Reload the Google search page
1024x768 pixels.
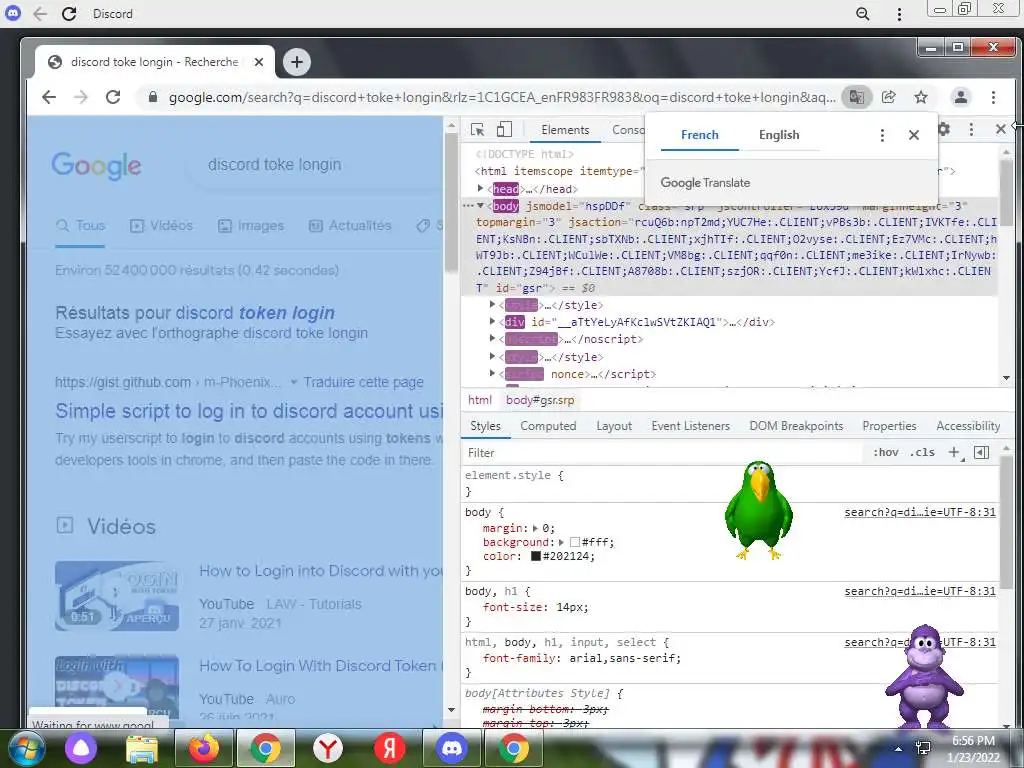pyautogui.click(x=113, y=97)
